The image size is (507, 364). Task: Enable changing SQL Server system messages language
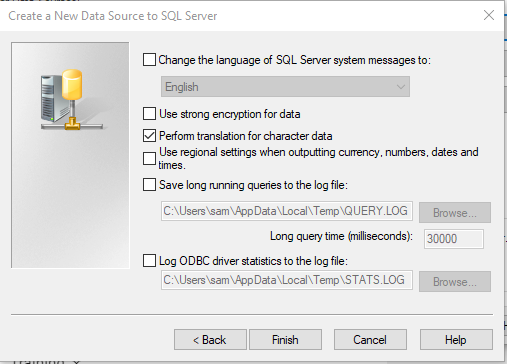149,60
